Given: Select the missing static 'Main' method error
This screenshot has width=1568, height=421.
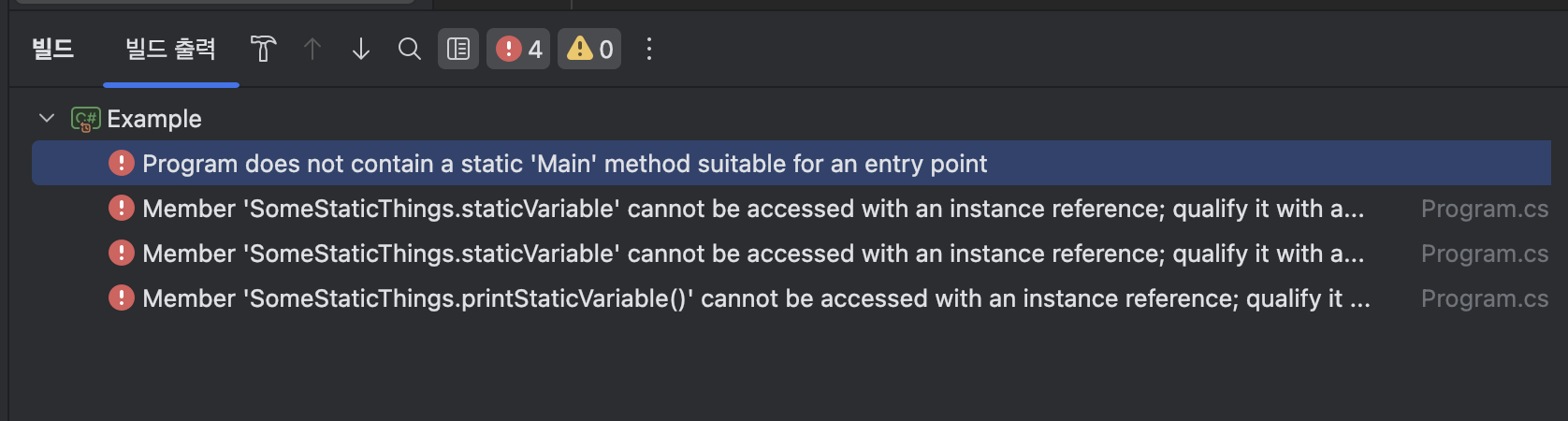Looking at the screenshot, I should (791, 164).
